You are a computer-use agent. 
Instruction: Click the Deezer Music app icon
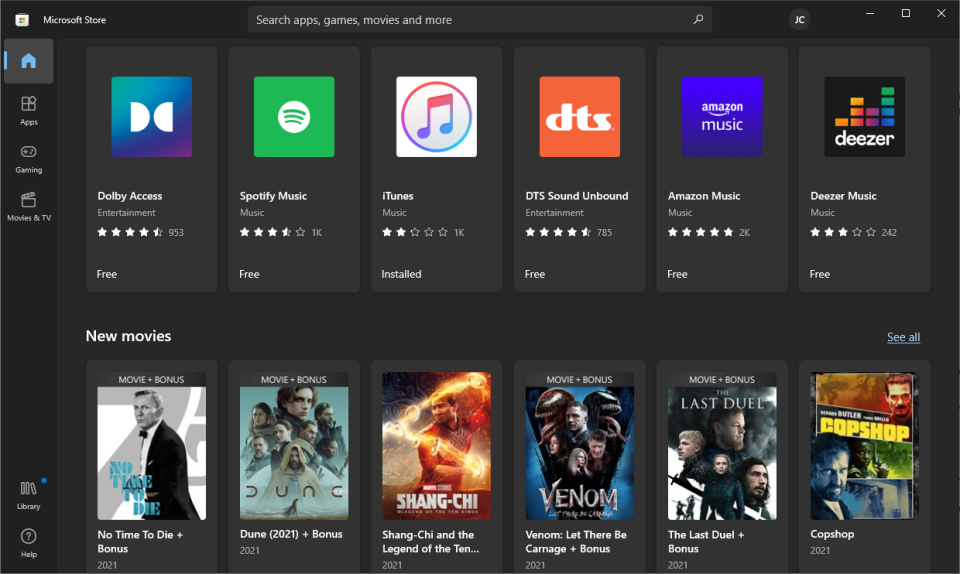tap(864, 116)
